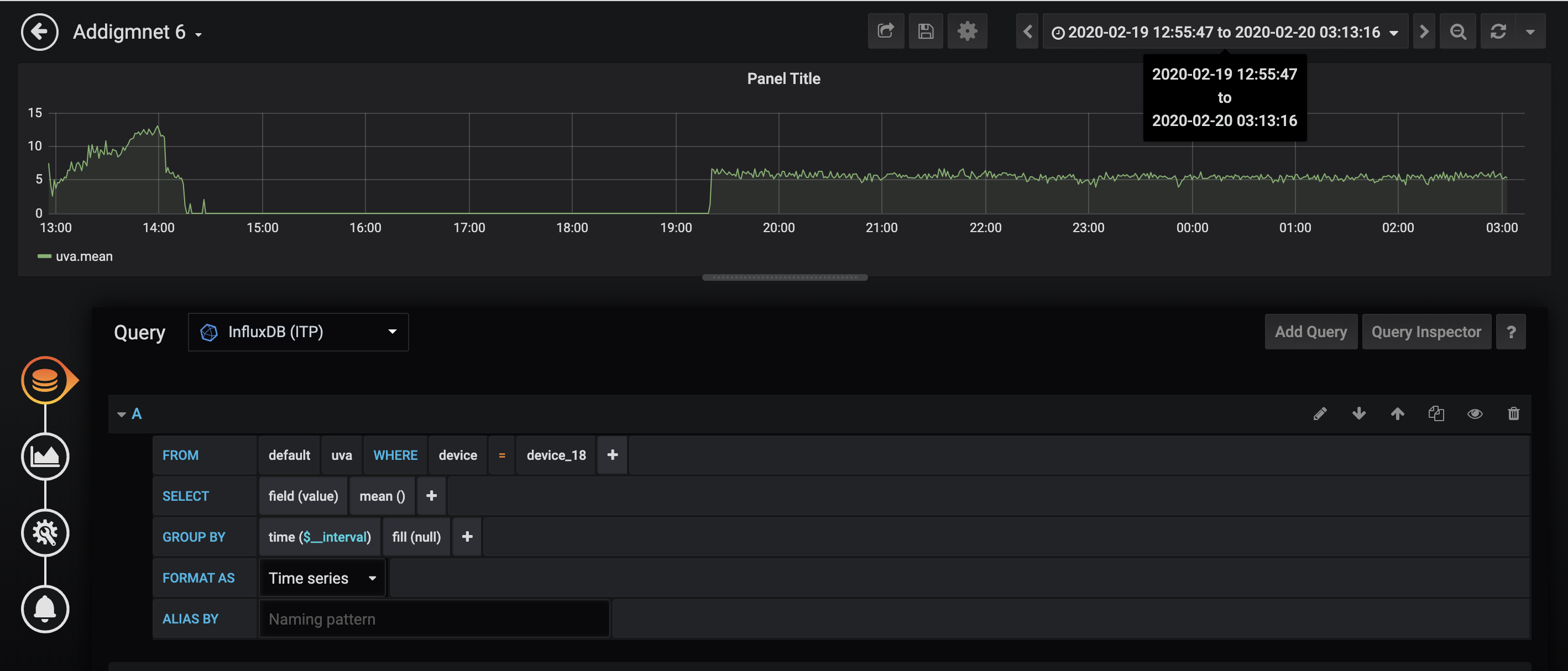Open the InfluxDB ITP data source dropdown
The height and width of the screenshot is (671, 1568).
(298, 331)
